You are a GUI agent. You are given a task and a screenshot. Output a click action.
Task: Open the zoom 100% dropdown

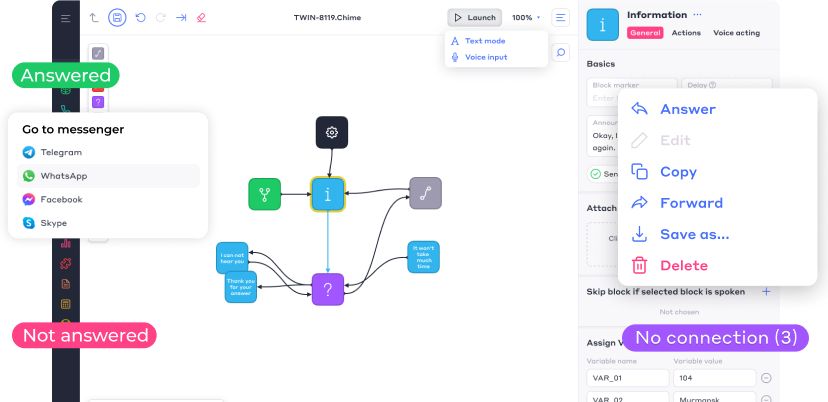[x=526, y=18]
